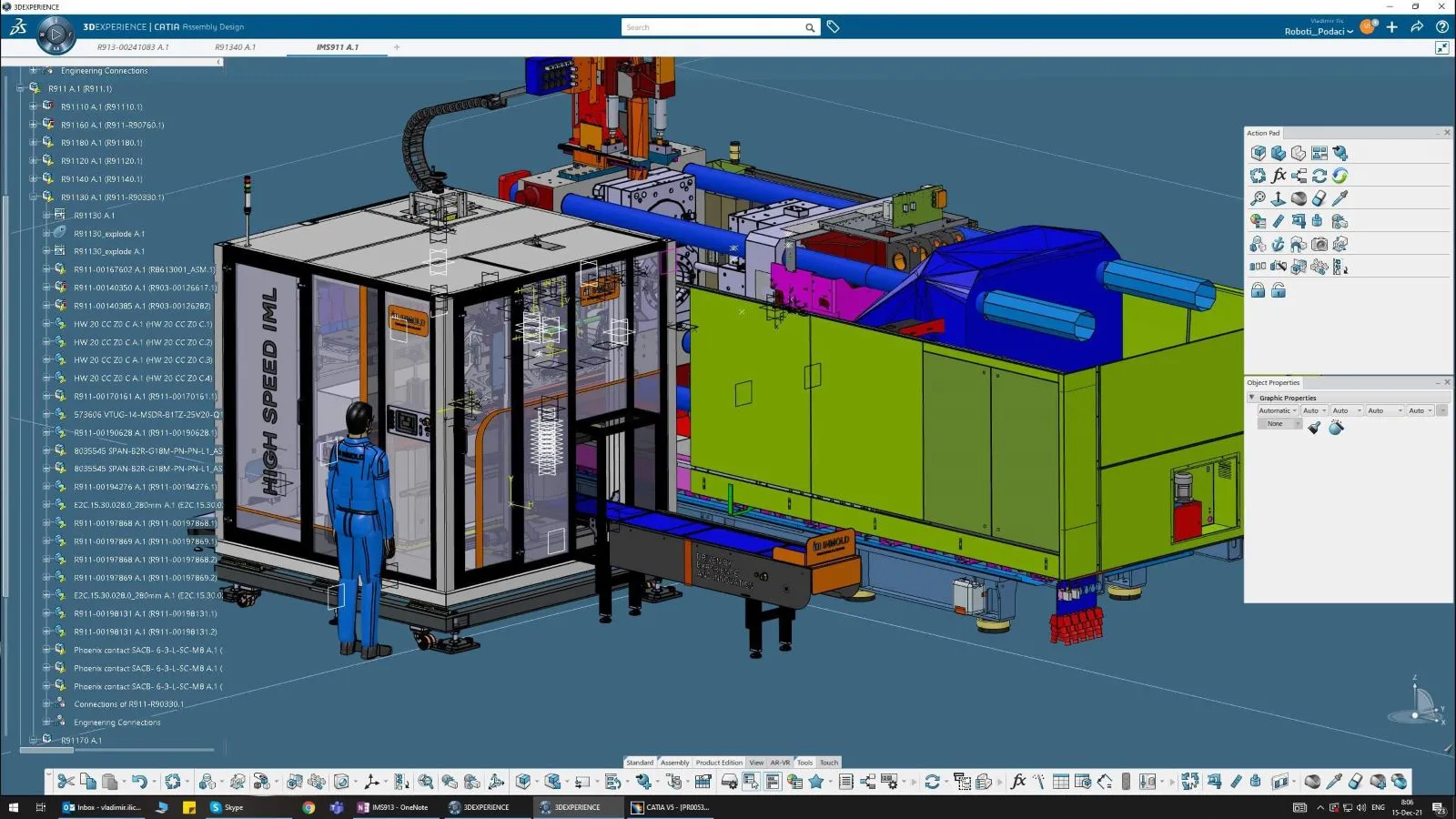
Task: Click the color sphere swatch in Object Properties
Action: point(1337,428)
